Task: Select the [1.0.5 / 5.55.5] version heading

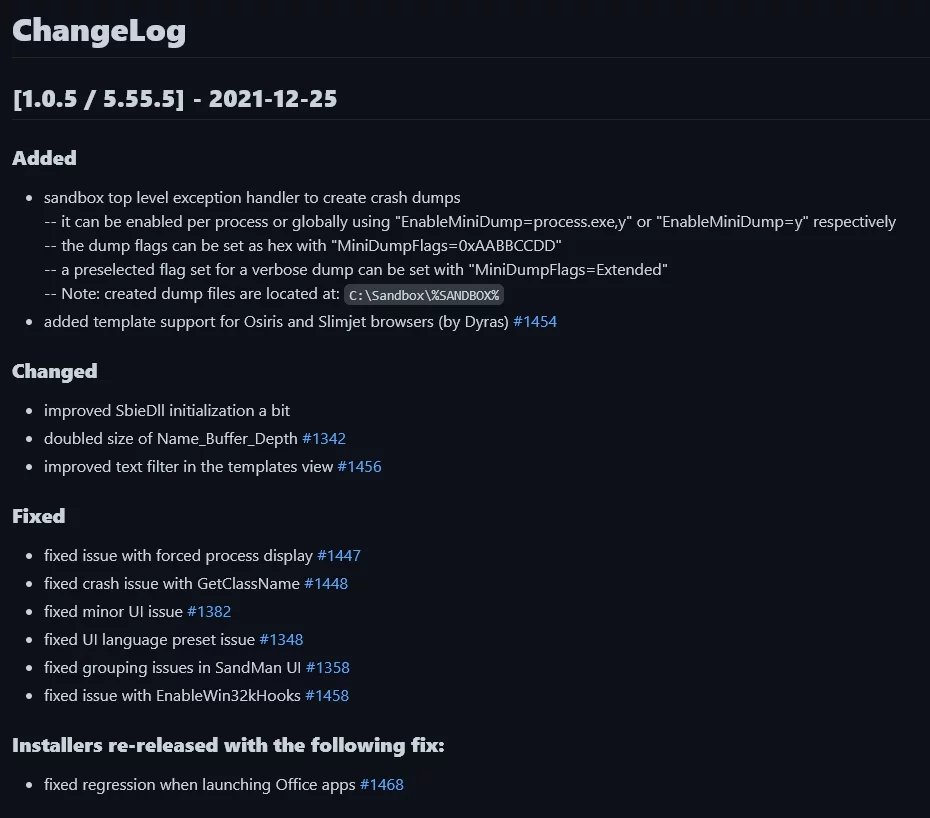Action: [x=174, y=98]
